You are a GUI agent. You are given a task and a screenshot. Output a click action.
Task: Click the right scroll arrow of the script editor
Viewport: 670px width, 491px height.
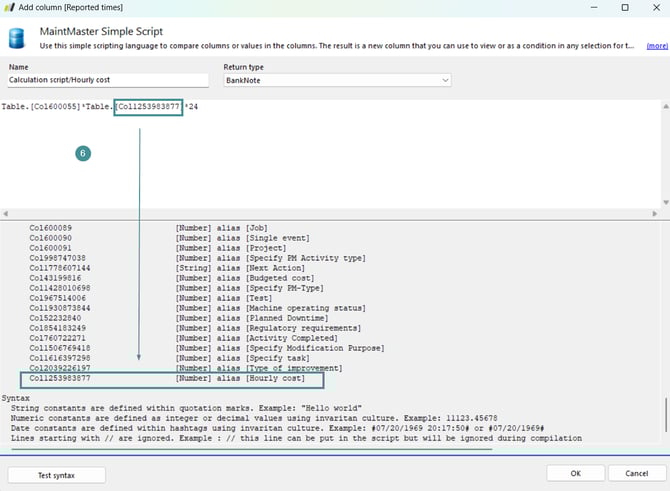click(664, 214)
